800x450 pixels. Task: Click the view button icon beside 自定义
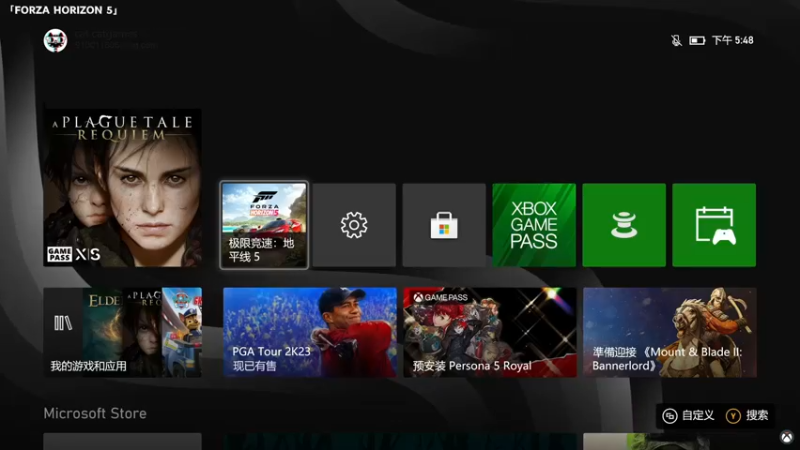coord(669,416)
